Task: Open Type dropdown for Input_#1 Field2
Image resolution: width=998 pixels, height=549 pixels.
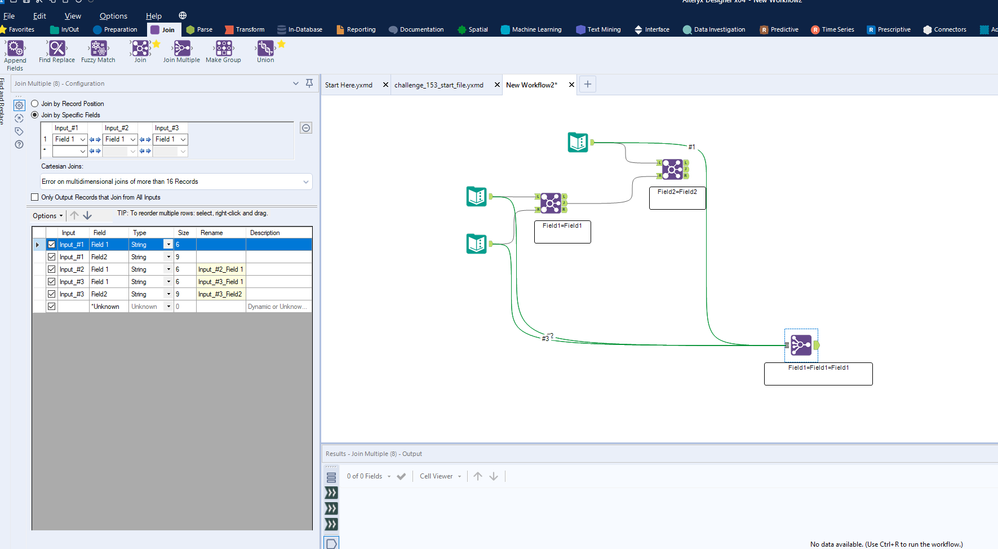Action: coord(168,257)
